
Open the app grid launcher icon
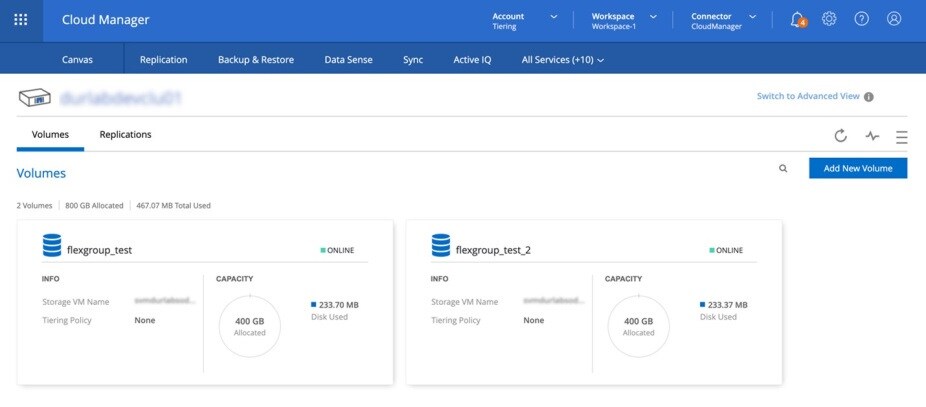21,19
